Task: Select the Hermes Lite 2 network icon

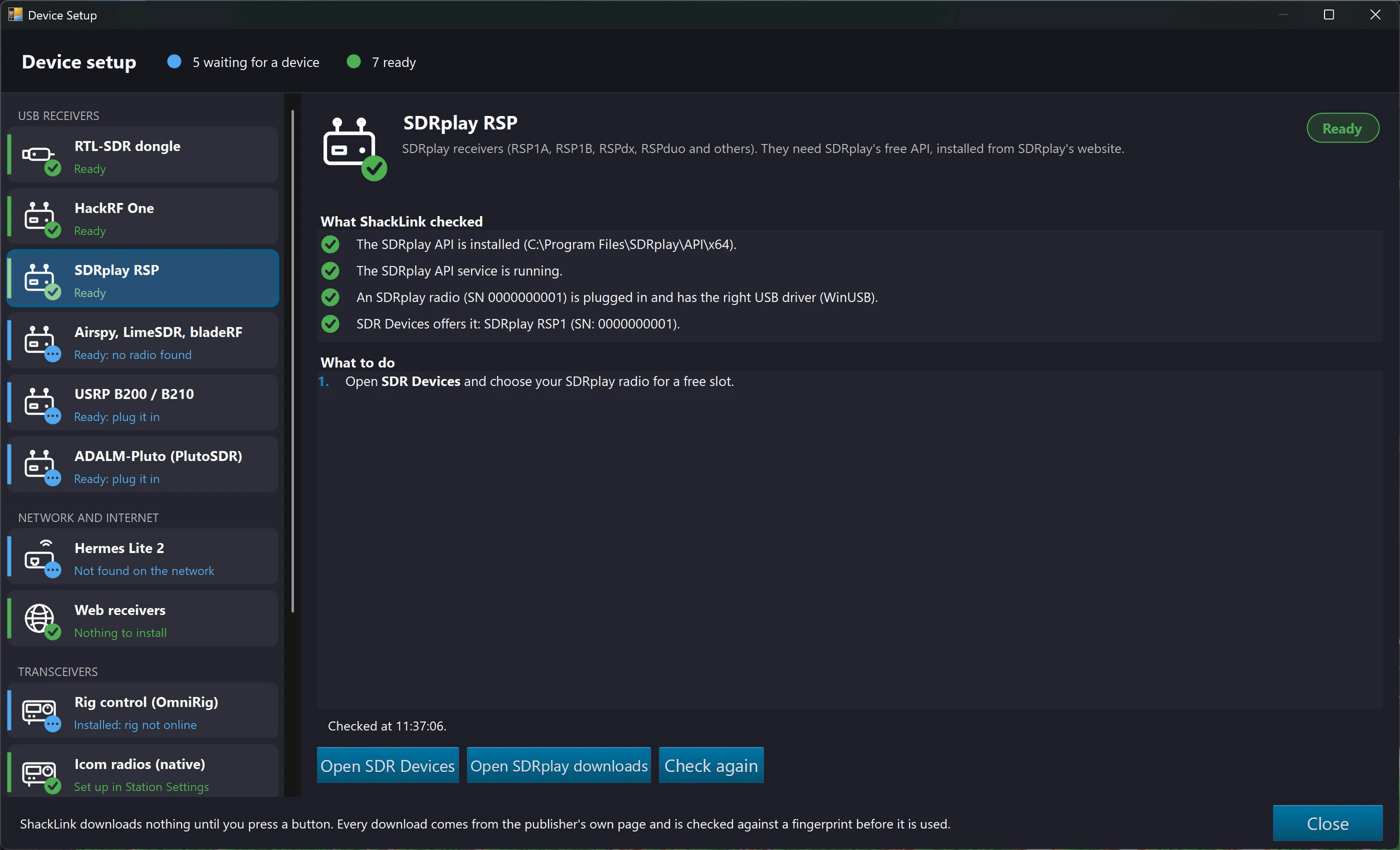Action: click(x=41, y=558)
